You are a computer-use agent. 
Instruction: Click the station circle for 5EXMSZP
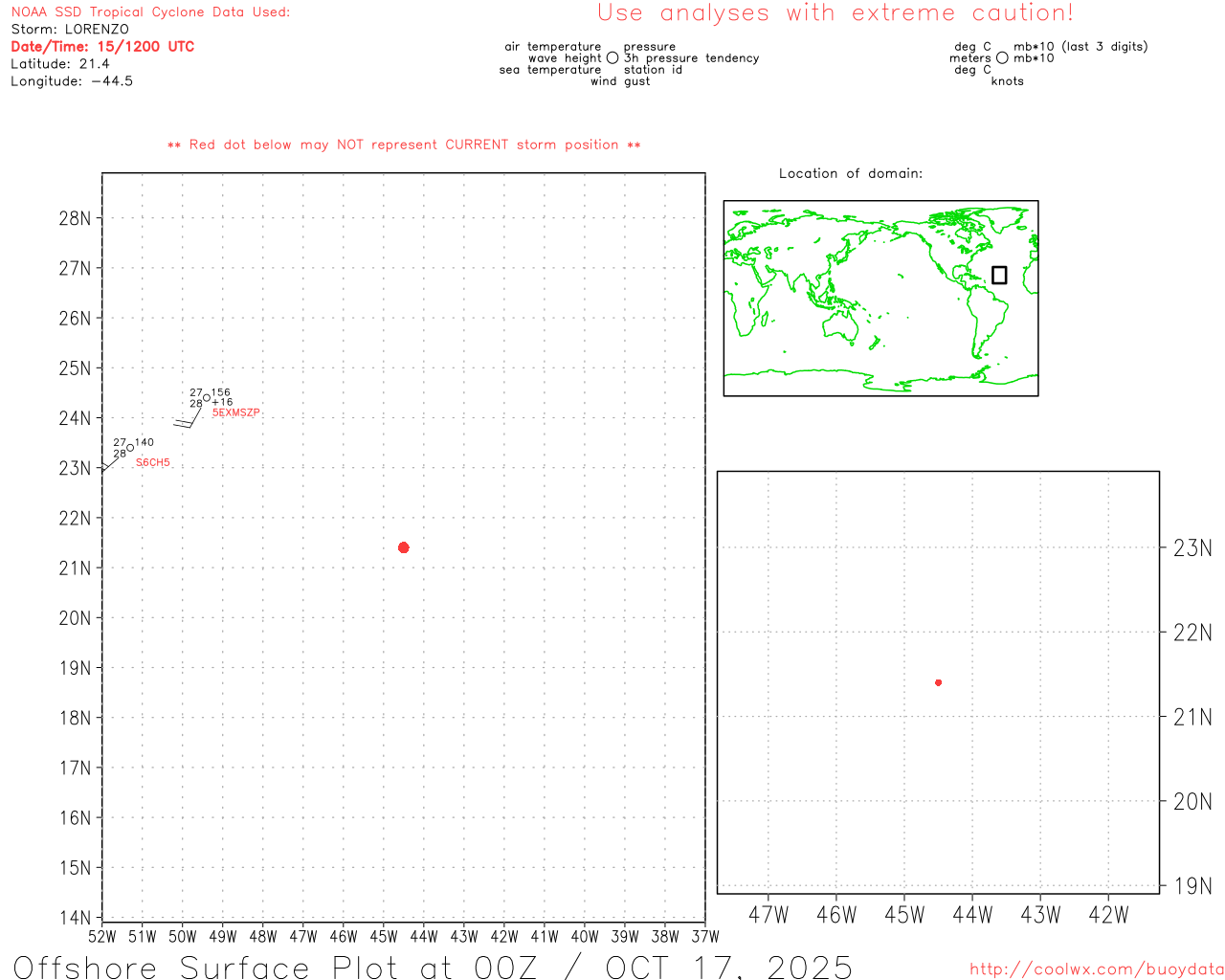pos(207,398)
